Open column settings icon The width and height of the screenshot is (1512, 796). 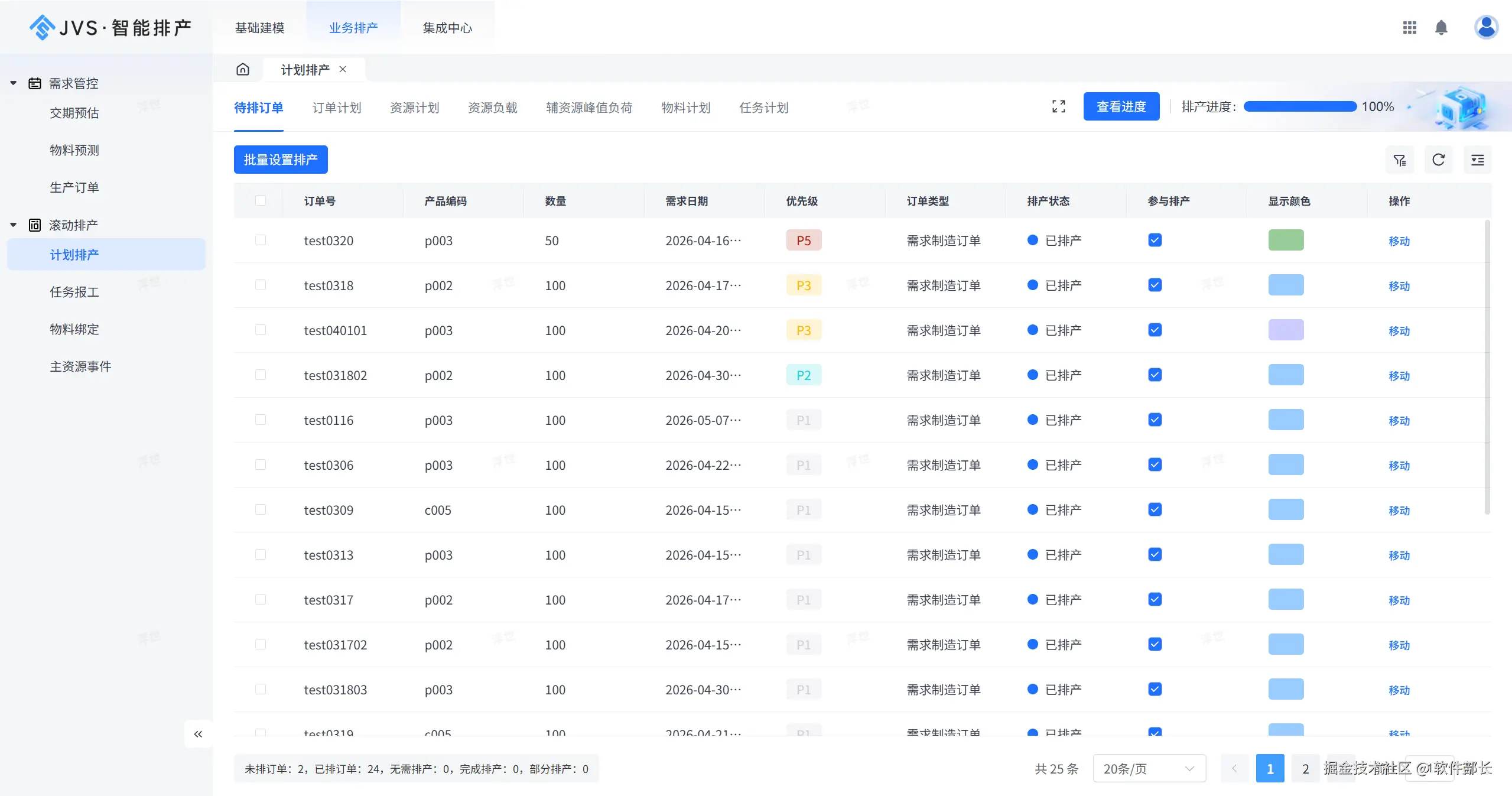(x=1477, y=160)
